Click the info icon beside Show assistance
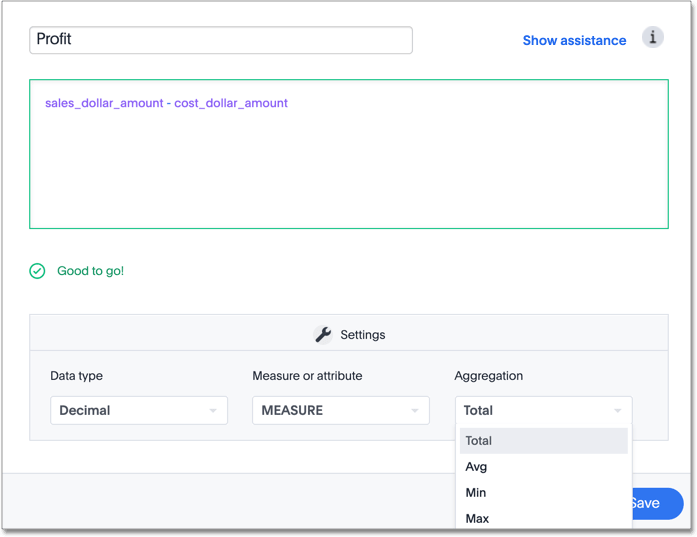Image resolution: width=697 pixels, height=537 pixels. pos(652,37)
